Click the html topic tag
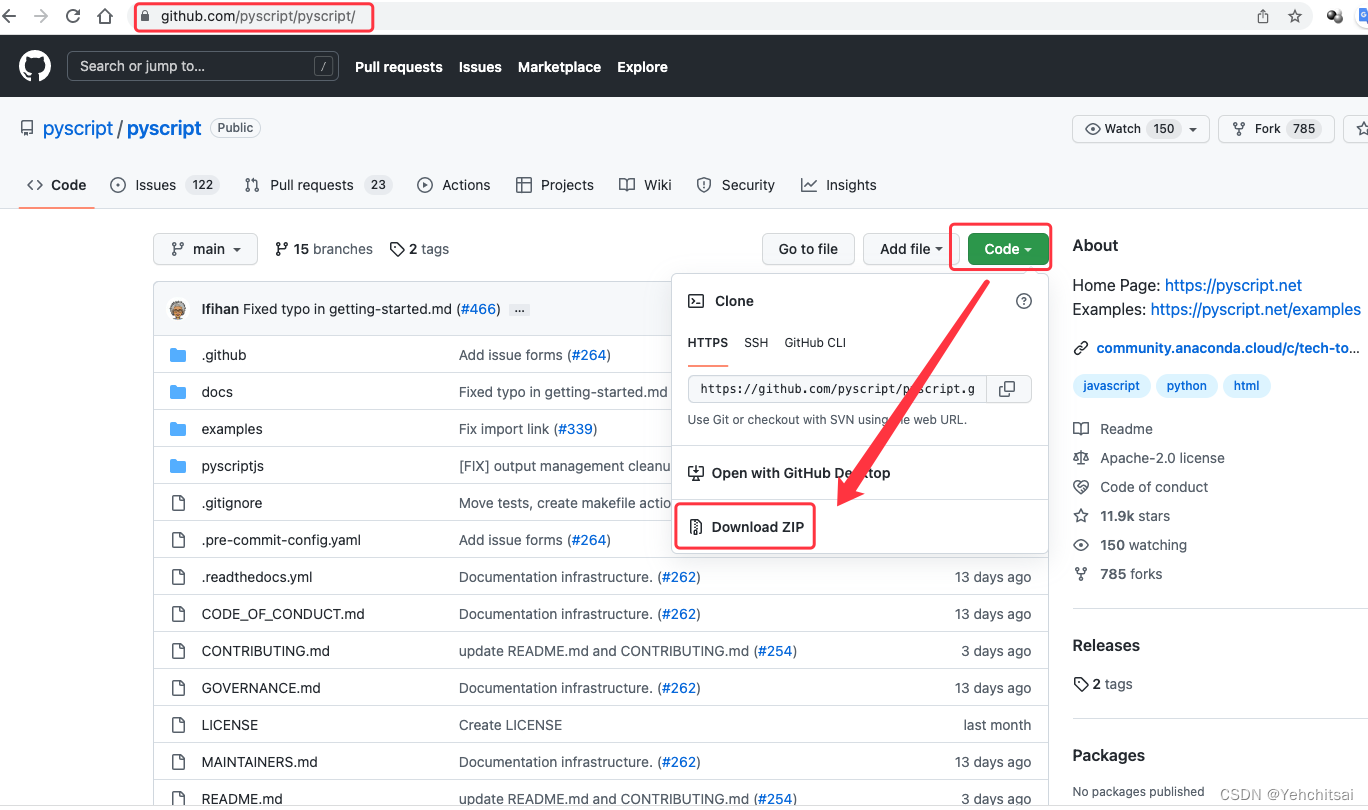 [x=1246, y=386]
